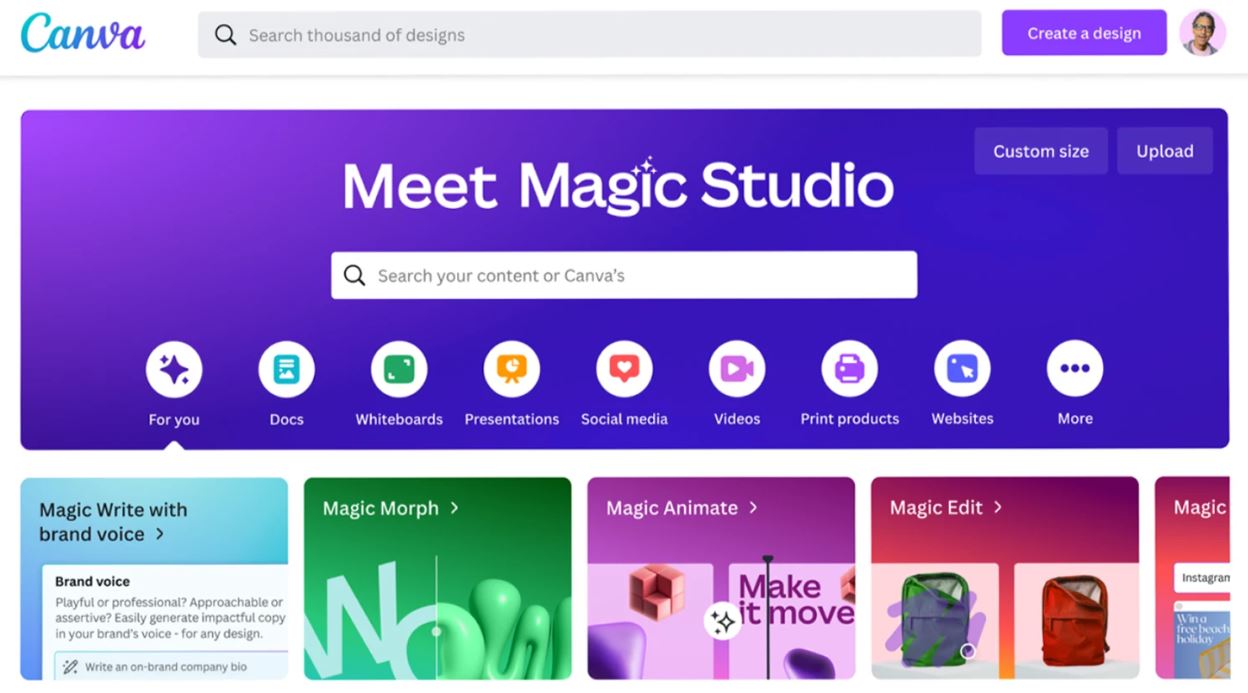Click the Websites cursor icon

coord(962,369)
